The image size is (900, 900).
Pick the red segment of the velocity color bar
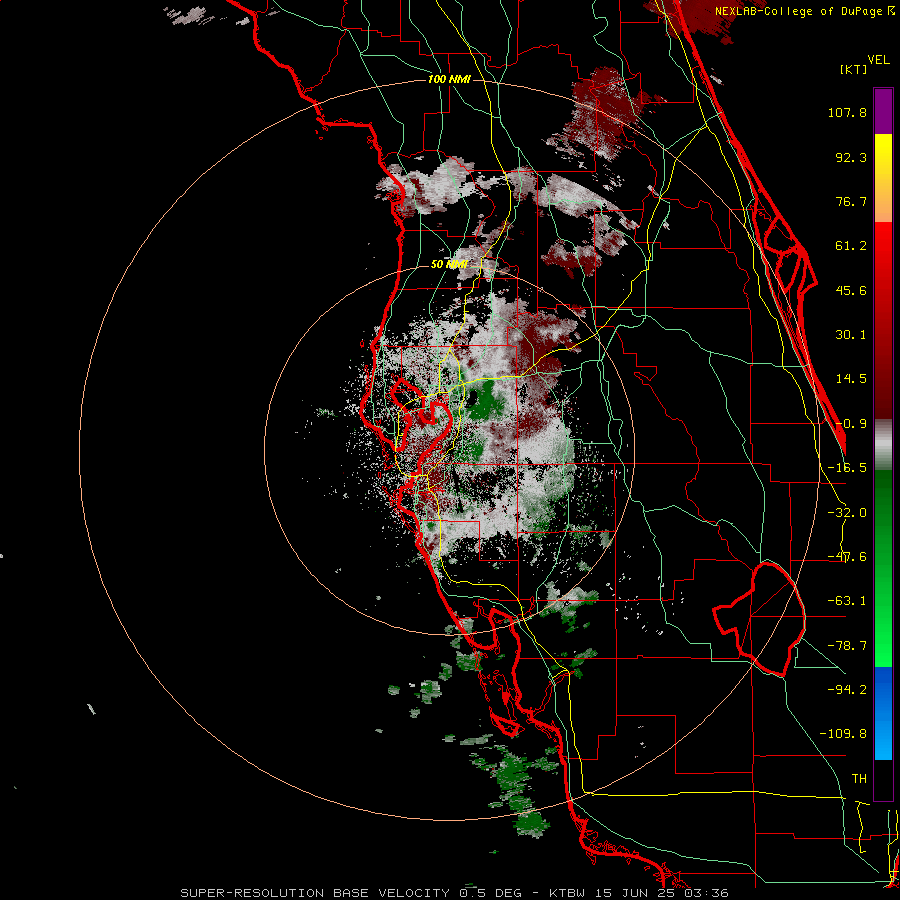click(x=883, y=320)
